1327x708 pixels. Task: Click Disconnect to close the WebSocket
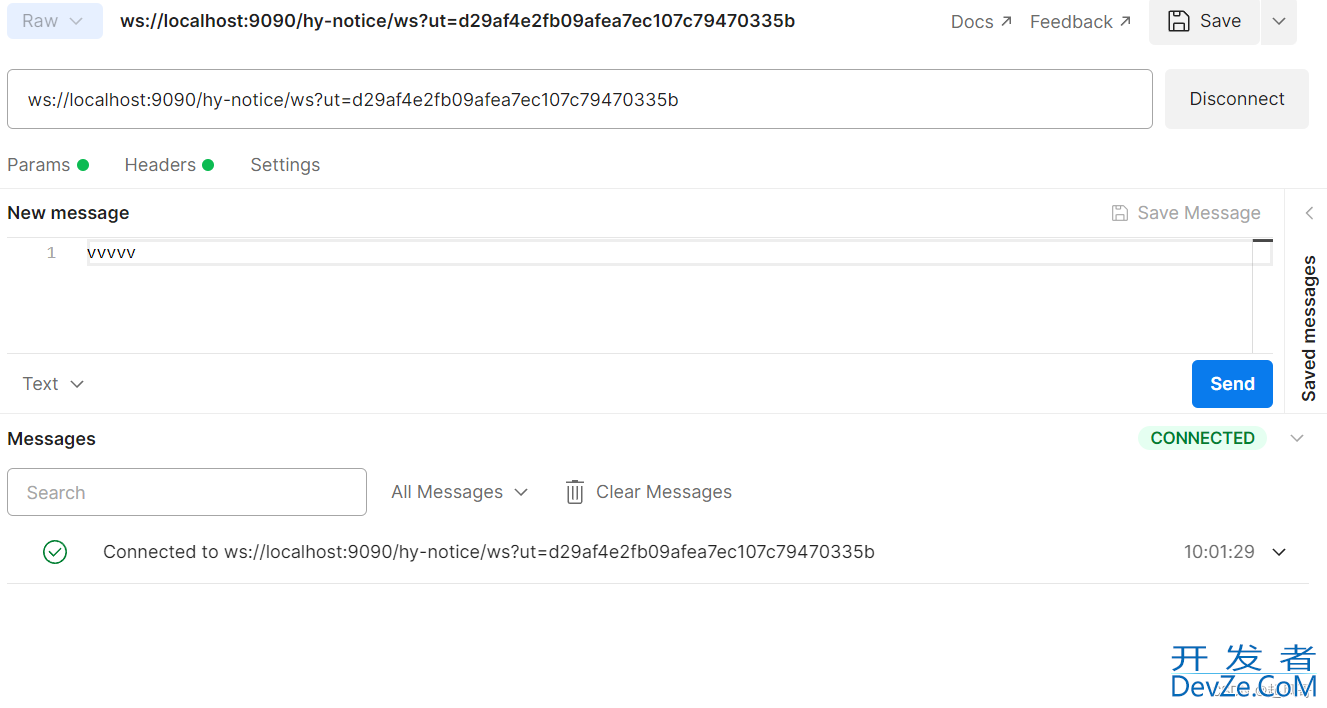pos(1236,99)
